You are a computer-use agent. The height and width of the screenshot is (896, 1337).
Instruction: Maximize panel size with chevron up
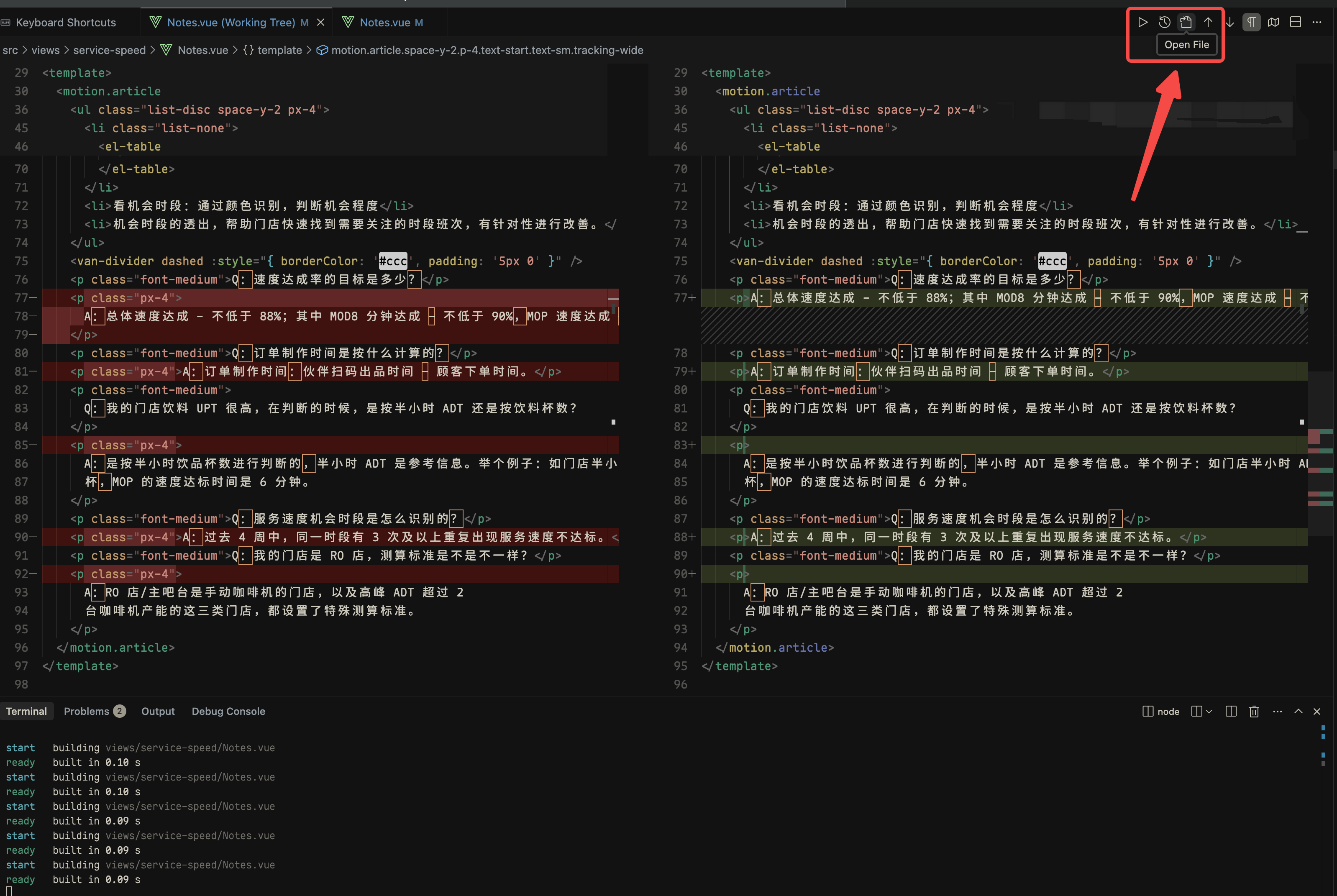pyautogui.click(x=1299, y=712)
